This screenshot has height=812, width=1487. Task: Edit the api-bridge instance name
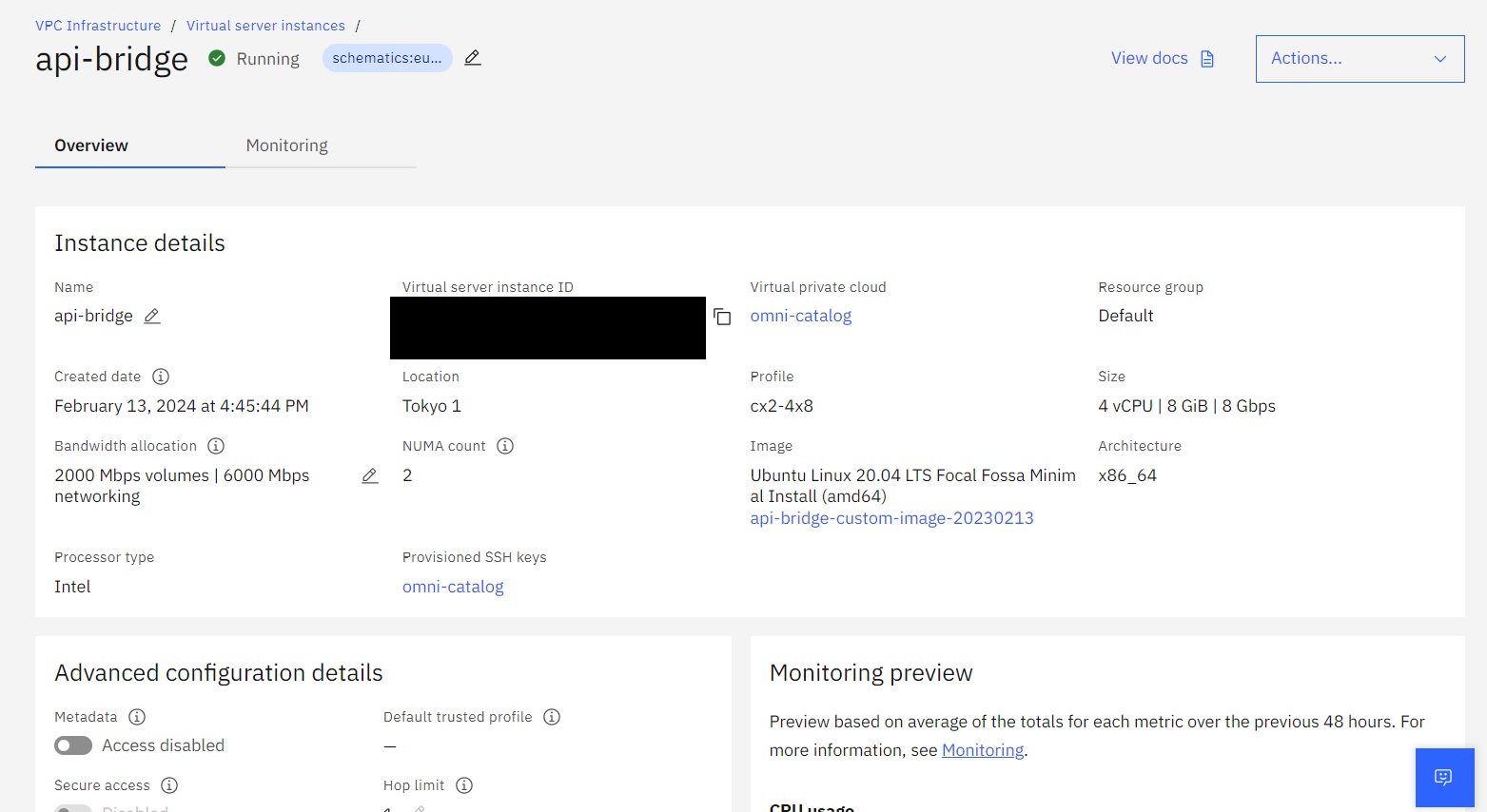pos(152,316)
